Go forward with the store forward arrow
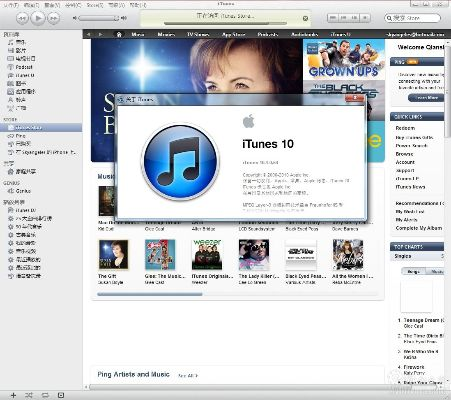 (x=100, y=34)
